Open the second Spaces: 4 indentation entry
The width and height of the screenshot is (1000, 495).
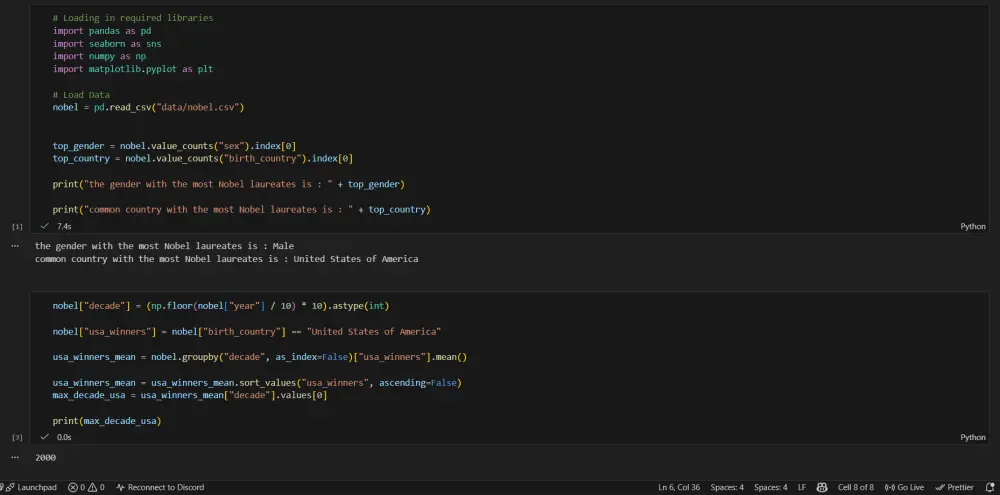(770, 487)
